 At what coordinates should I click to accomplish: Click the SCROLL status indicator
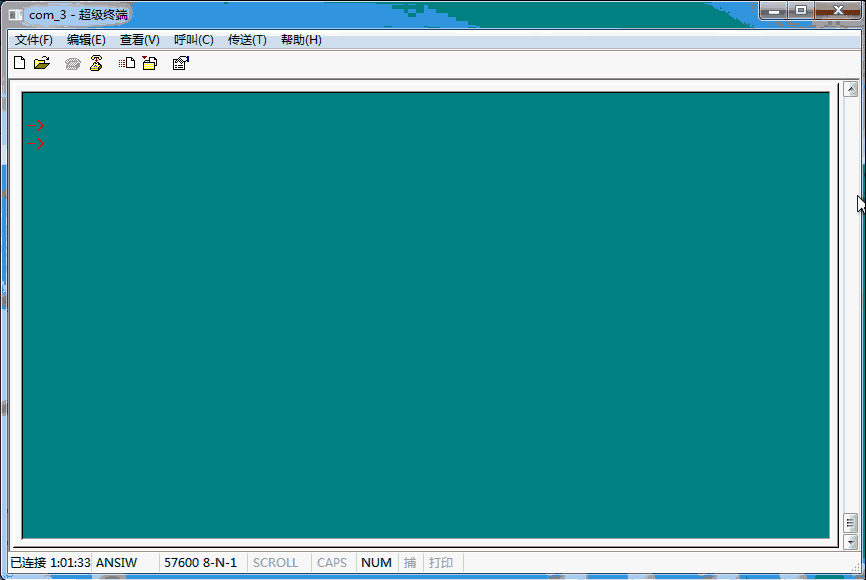coord(276,562)
